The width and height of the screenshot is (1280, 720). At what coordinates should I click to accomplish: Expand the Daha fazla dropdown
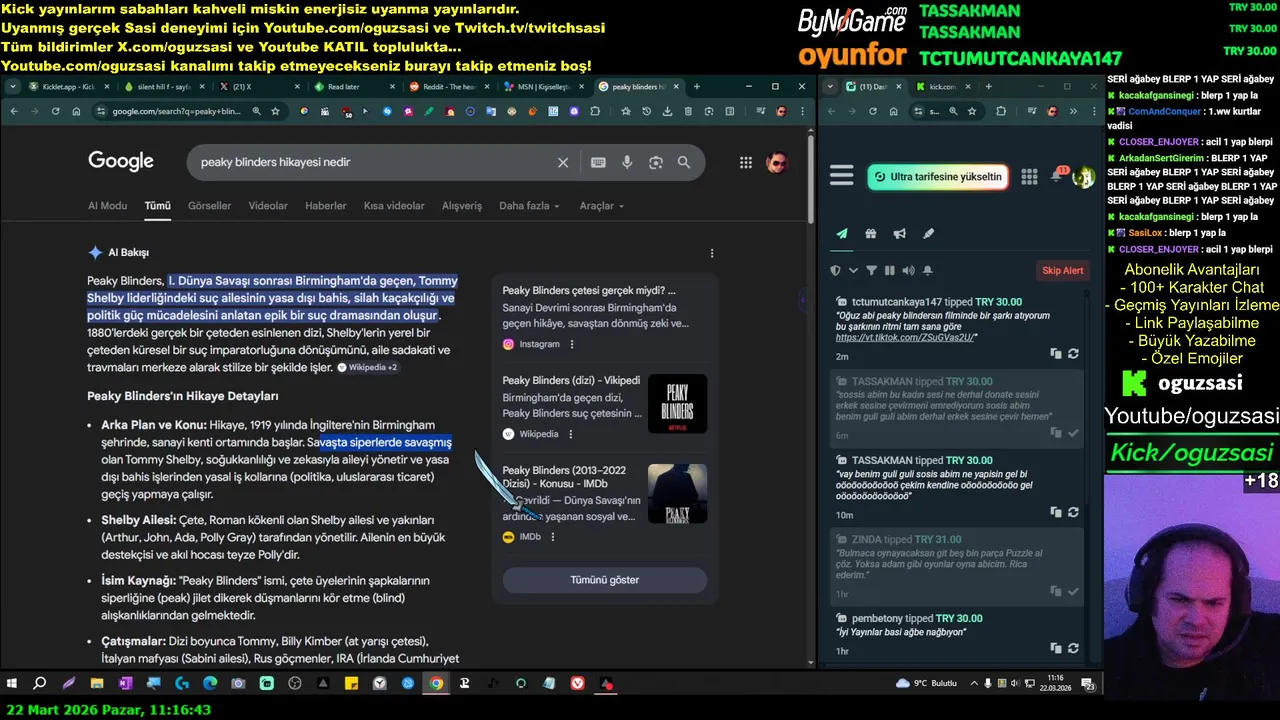tap(530, 206)
